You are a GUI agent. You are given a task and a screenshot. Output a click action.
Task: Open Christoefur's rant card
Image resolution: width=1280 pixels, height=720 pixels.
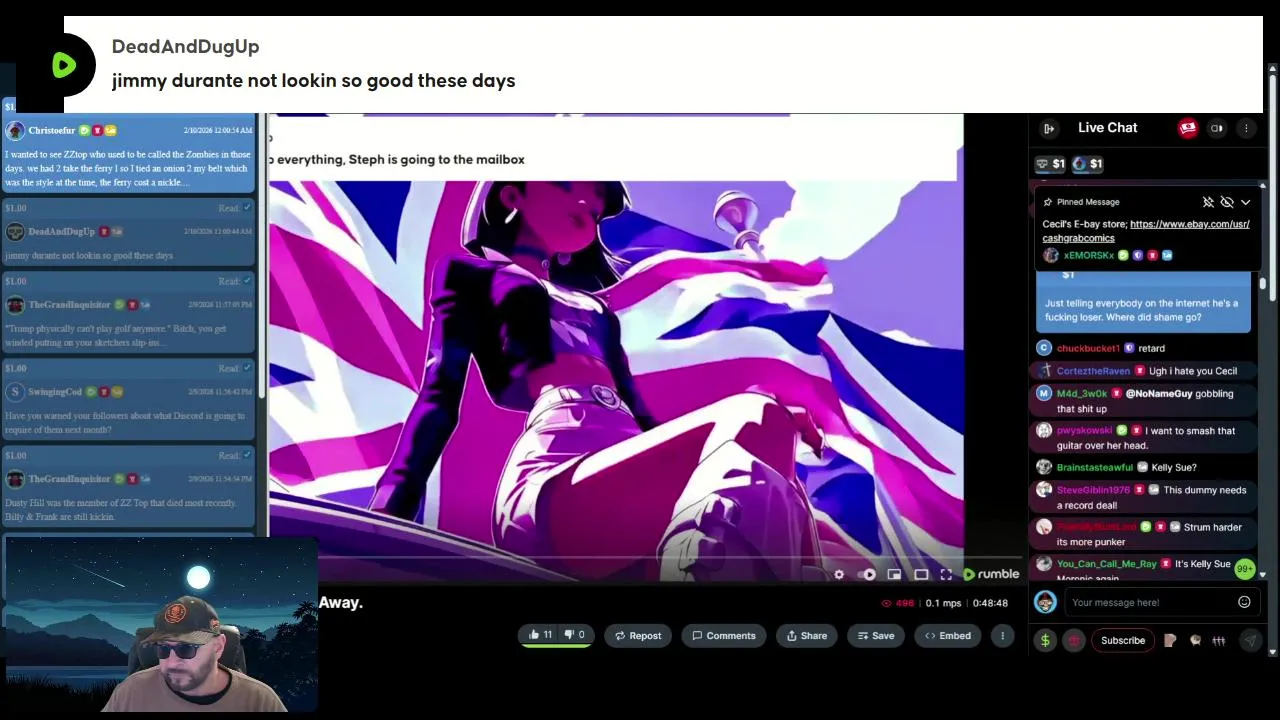(129, 156)
